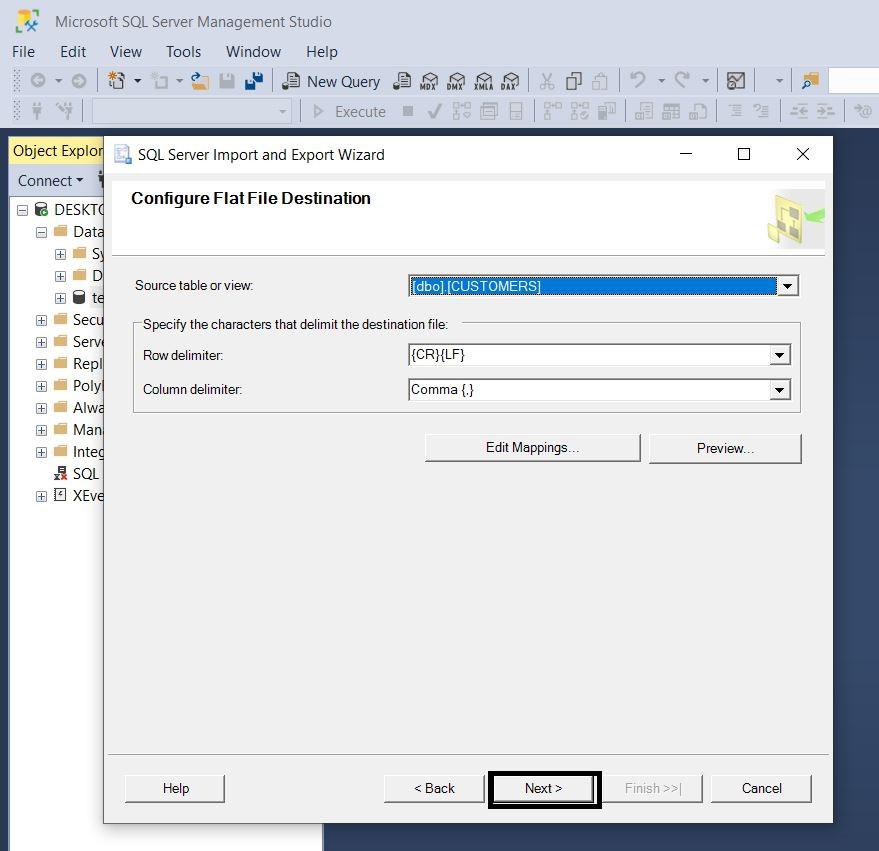Click the Quick Launch search field

[x=853, y=81]
